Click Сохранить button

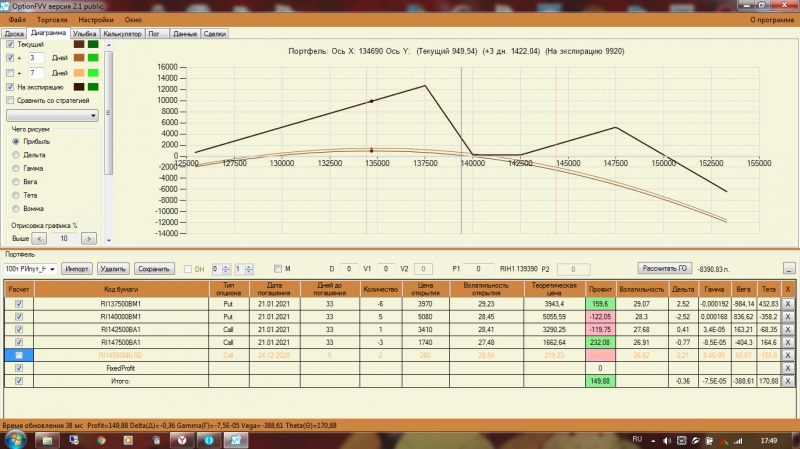tap(154, 269)
